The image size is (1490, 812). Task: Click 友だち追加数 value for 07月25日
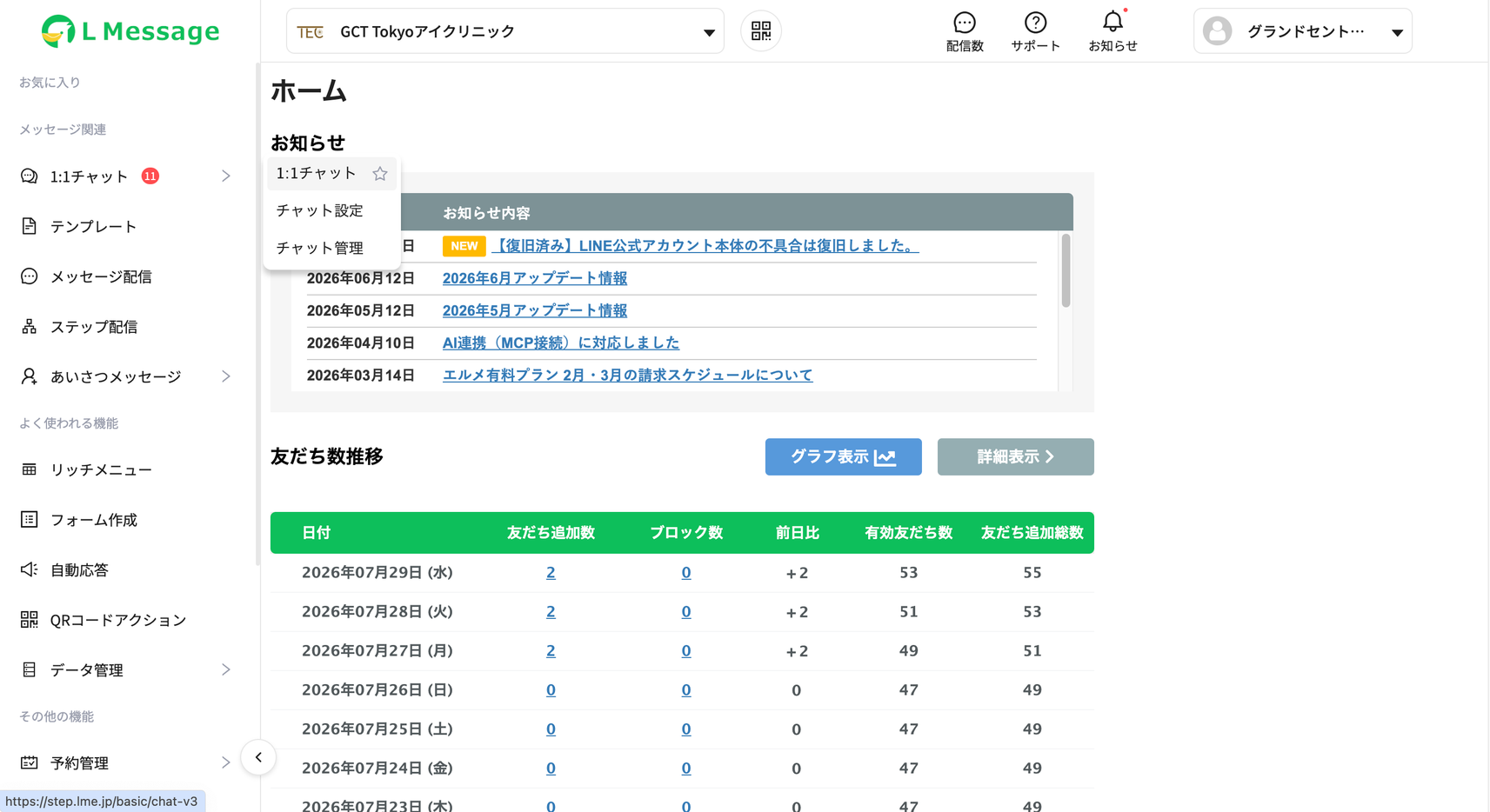(551, 729)
